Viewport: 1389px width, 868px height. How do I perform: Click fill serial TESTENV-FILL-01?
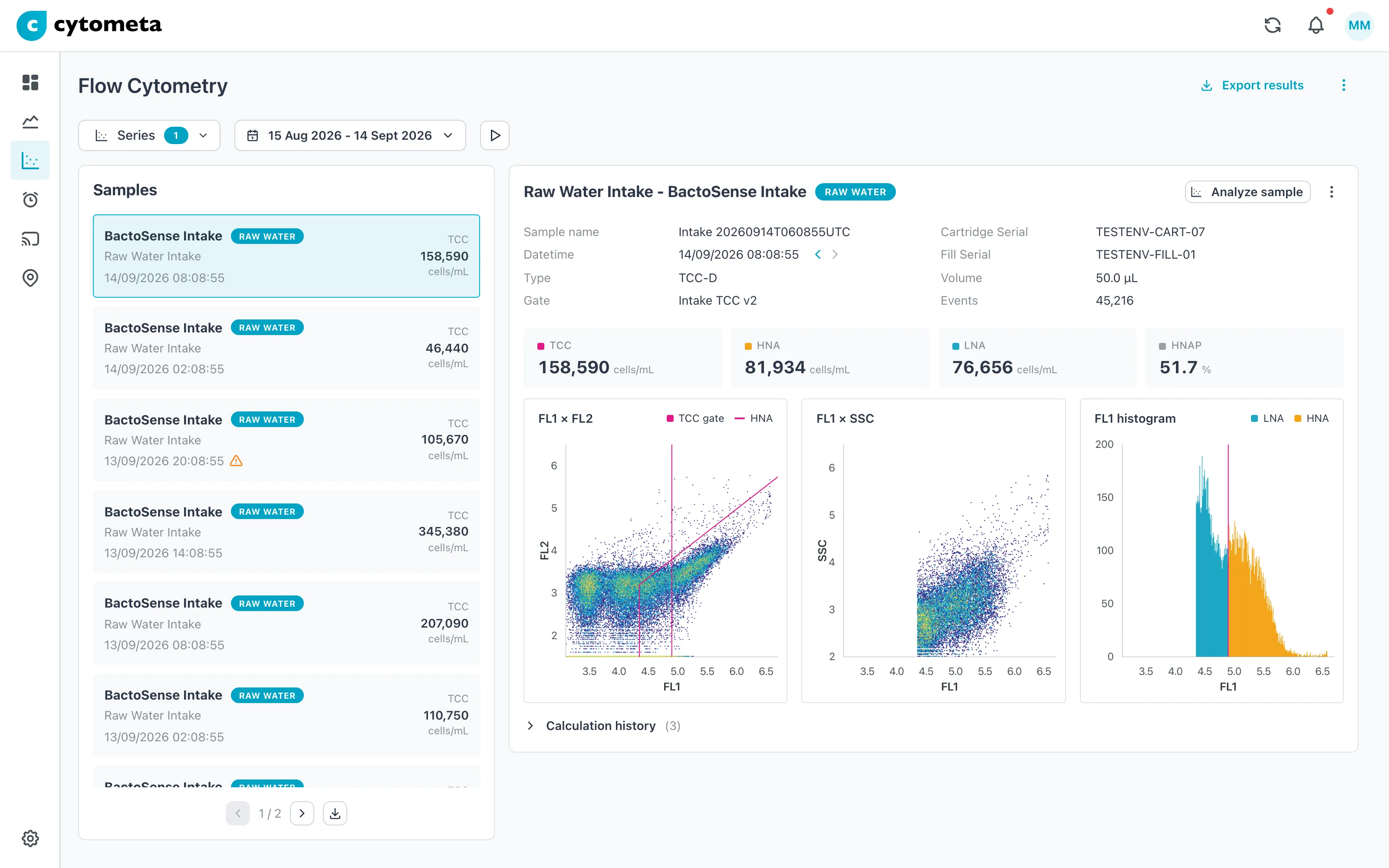coord(1145,254)
